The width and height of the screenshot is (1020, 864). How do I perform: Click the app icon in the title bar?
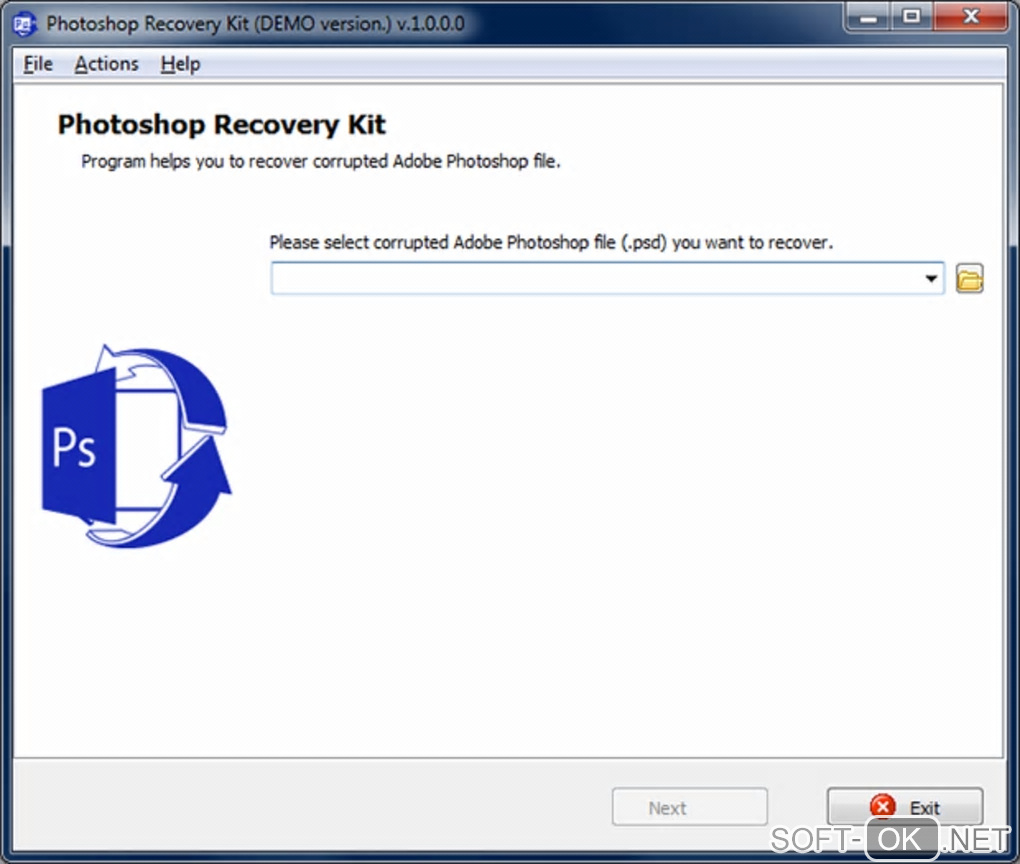coord(25,24)
